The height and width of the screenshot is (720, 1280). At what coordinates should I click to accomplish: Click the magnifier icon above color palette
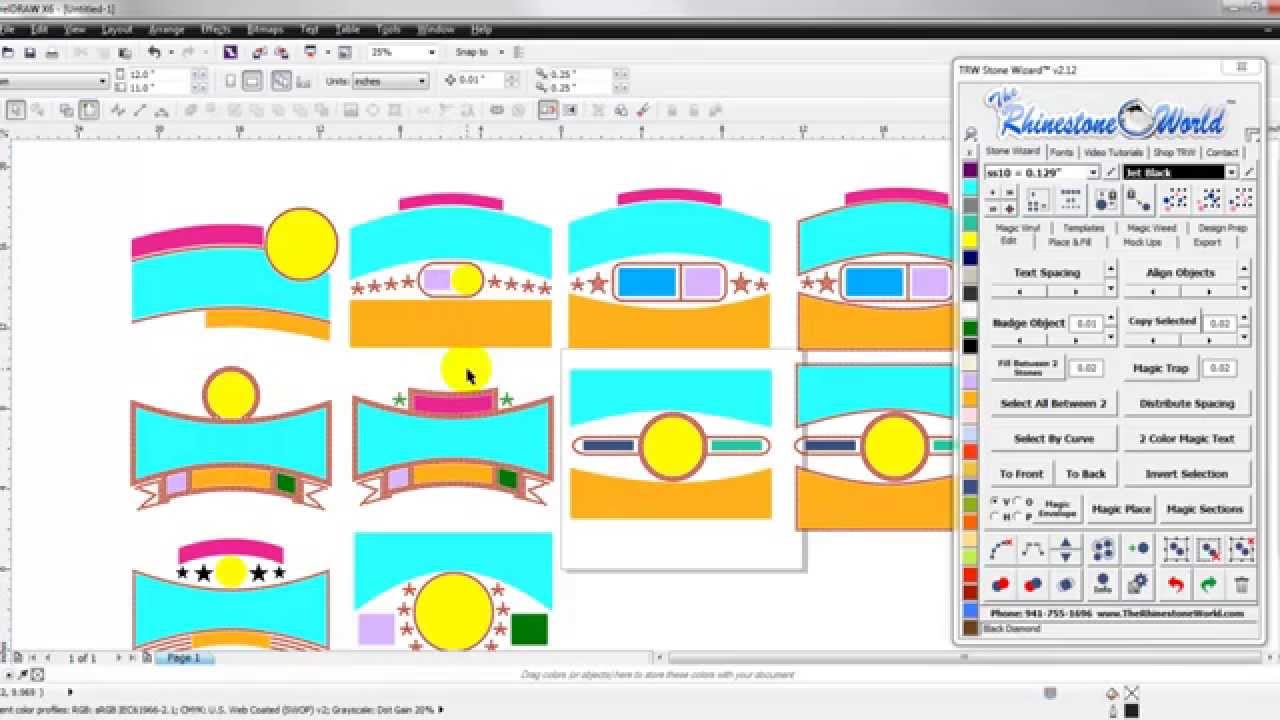tap(971, 135)
